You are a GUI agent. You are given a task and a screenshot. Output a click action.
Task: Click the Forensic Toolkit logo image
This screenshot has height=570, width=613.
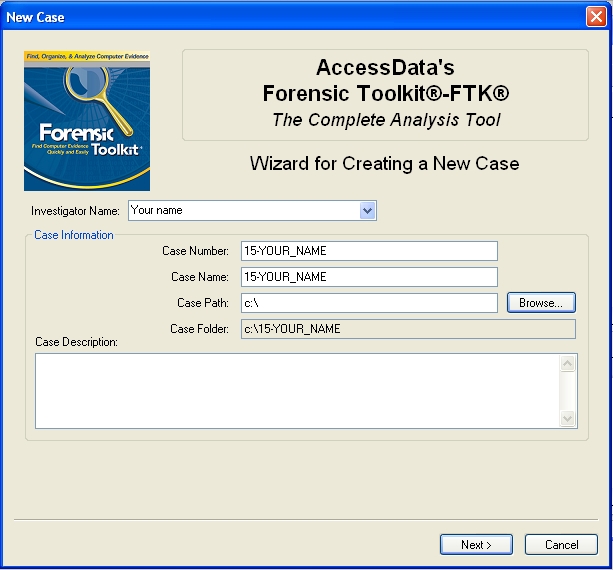87,121
